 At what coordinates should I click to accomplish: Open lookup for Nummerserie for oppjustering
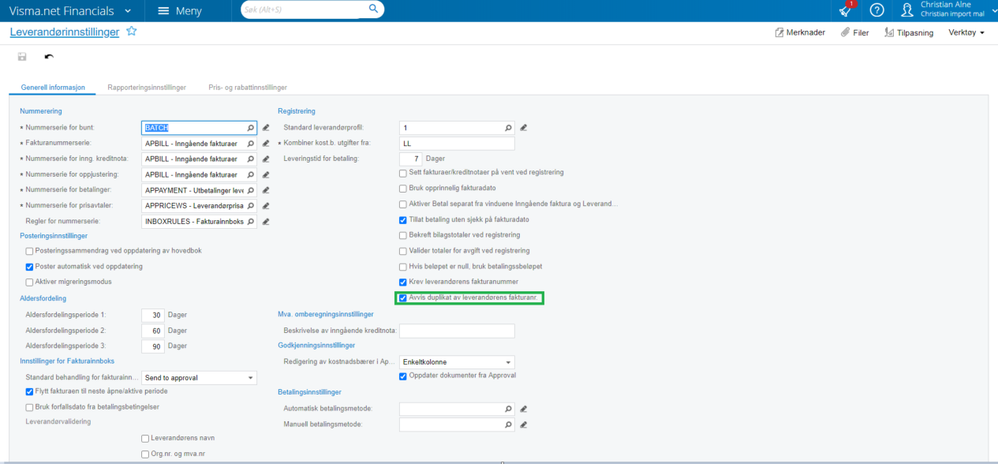pos(251,174)
